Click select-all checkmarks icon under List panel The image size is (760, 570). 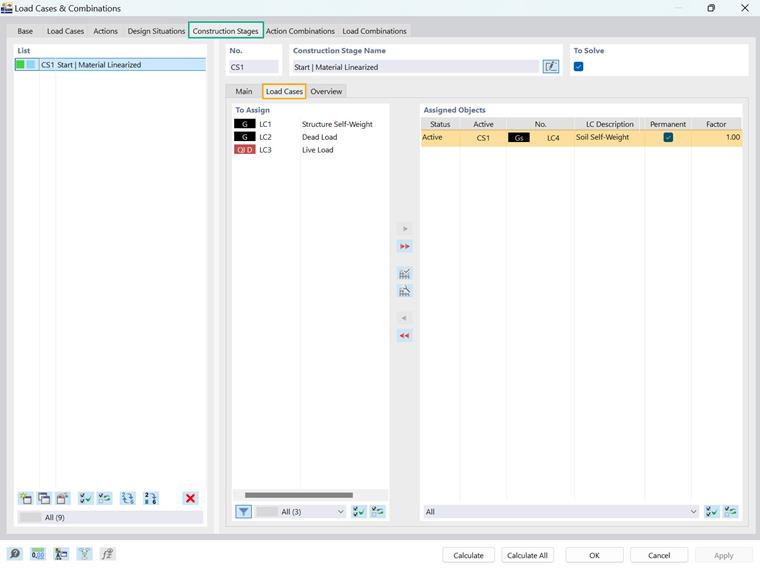coord(85,498)
